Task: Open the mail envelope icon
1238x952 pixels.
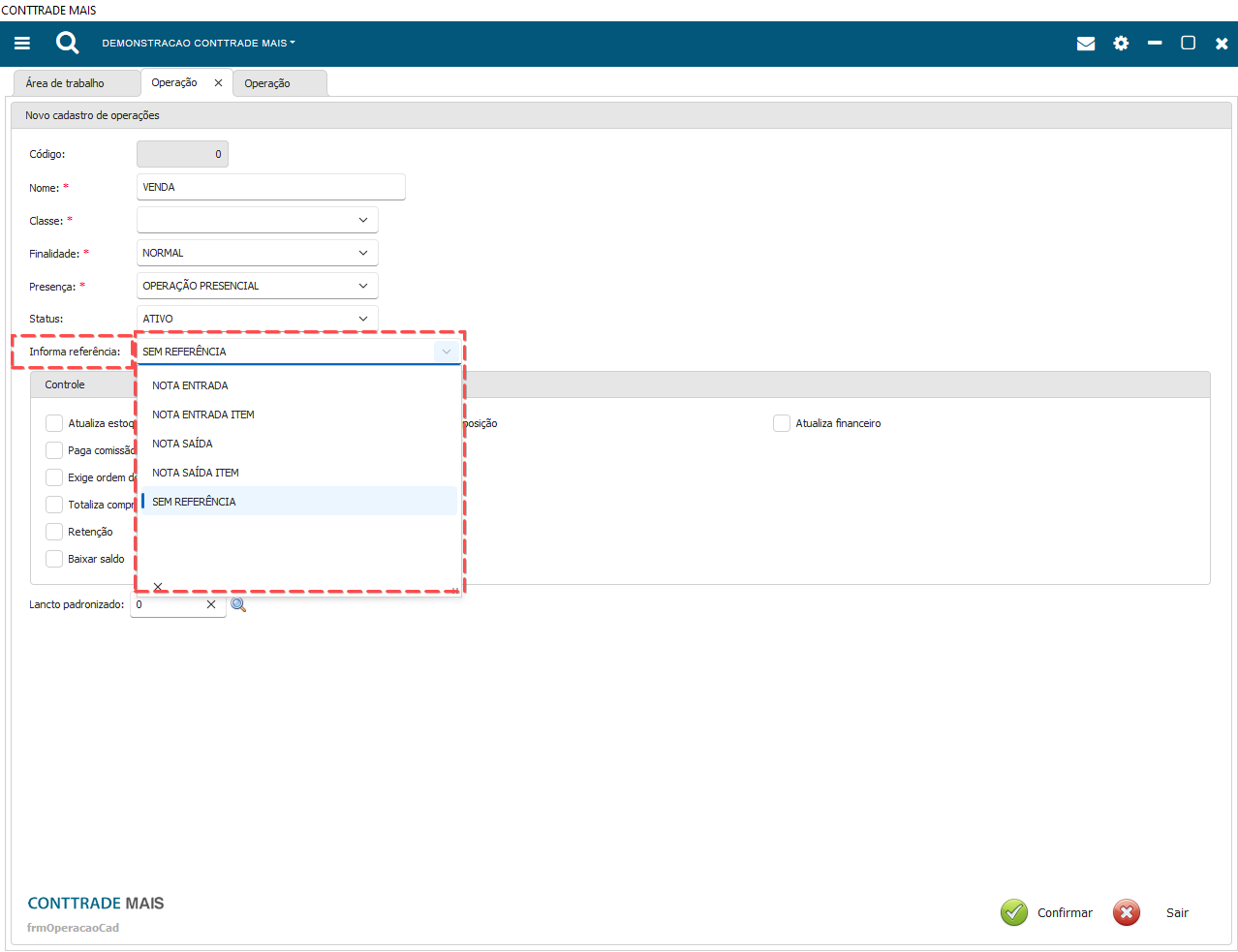Action: coord(1086,44)
